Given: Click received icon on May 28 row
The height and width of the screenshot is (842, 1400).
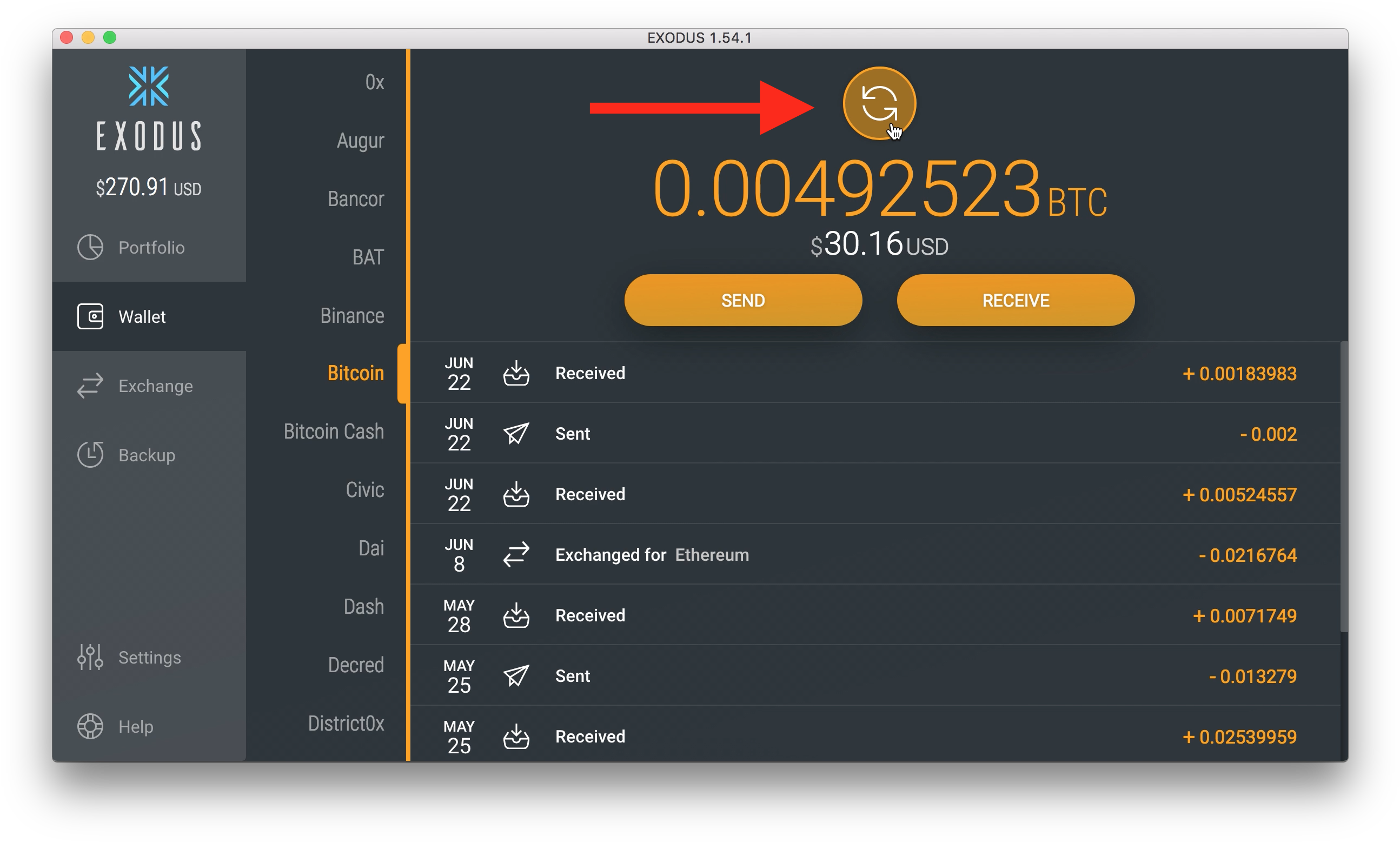Looking at the screenshot, I should click(516, 615).
